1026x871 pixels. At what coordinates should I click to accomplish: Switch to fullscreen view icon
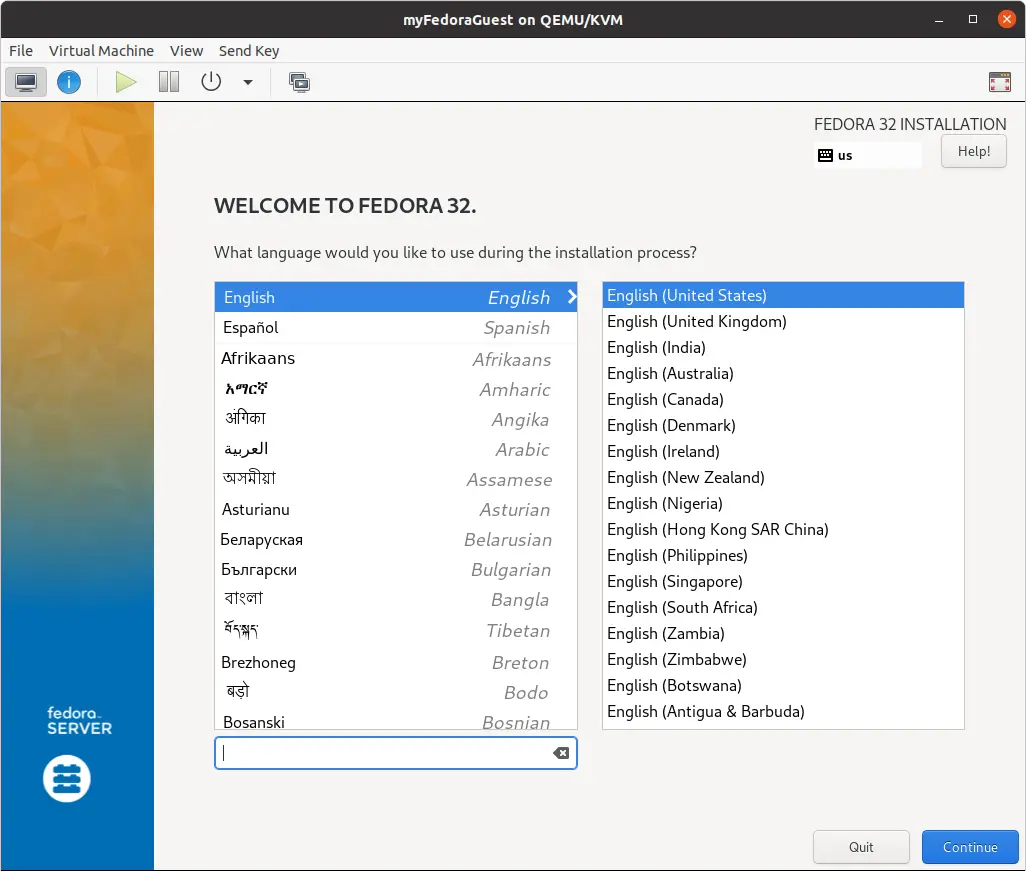[x=999, y=82]
